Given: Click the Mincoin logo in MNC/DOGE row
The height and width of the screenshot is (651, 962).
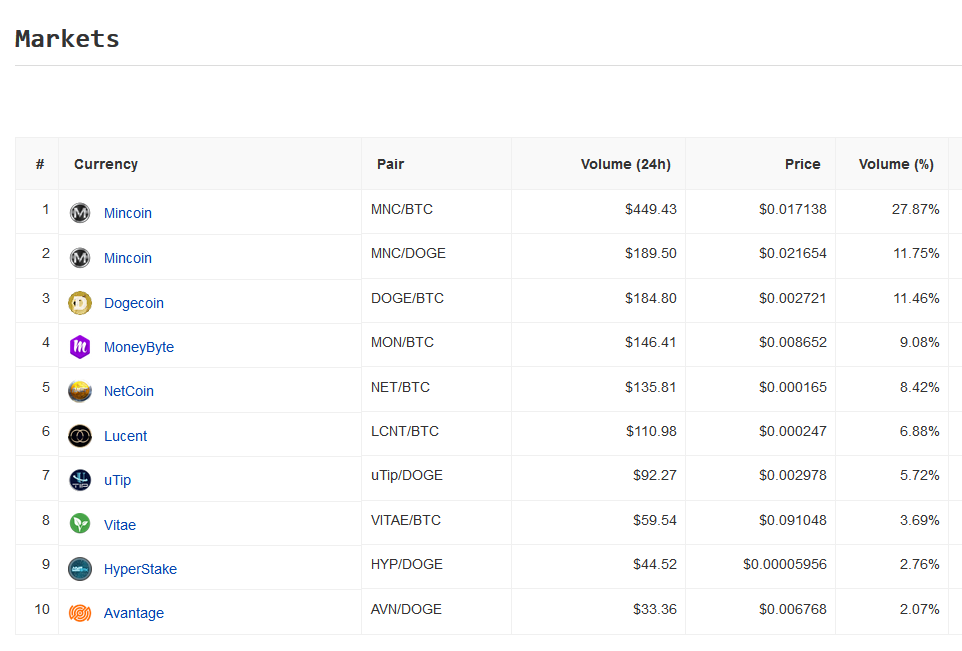Looking at the screenshot, I should click(80, 258).
